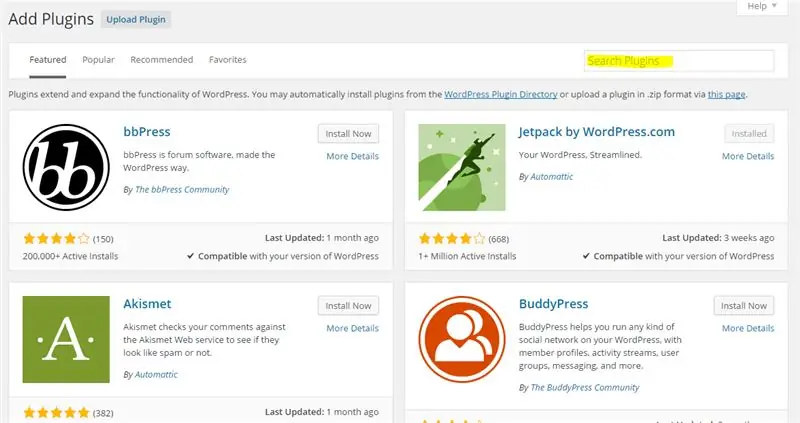Click the Jetpack star rating
The height and width of the screenshot is (423, 800).
[452, 238]
